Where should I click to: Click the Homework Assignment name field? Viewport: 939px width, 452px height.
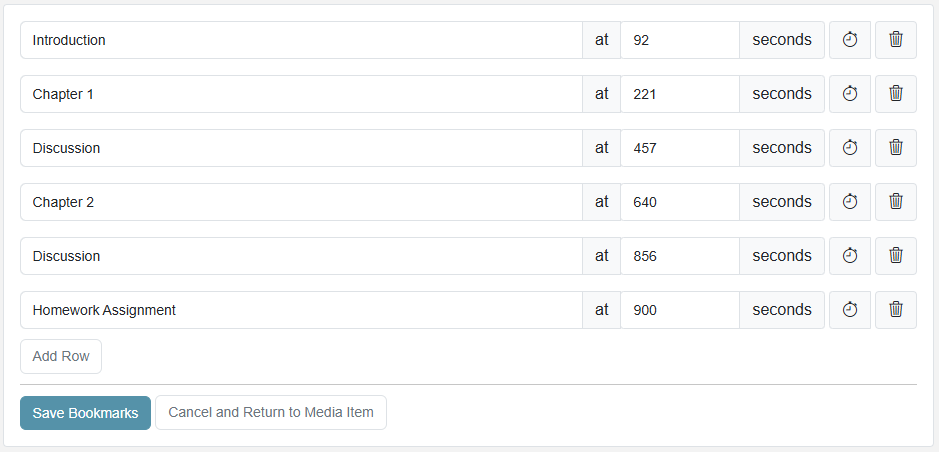(300, 310)
